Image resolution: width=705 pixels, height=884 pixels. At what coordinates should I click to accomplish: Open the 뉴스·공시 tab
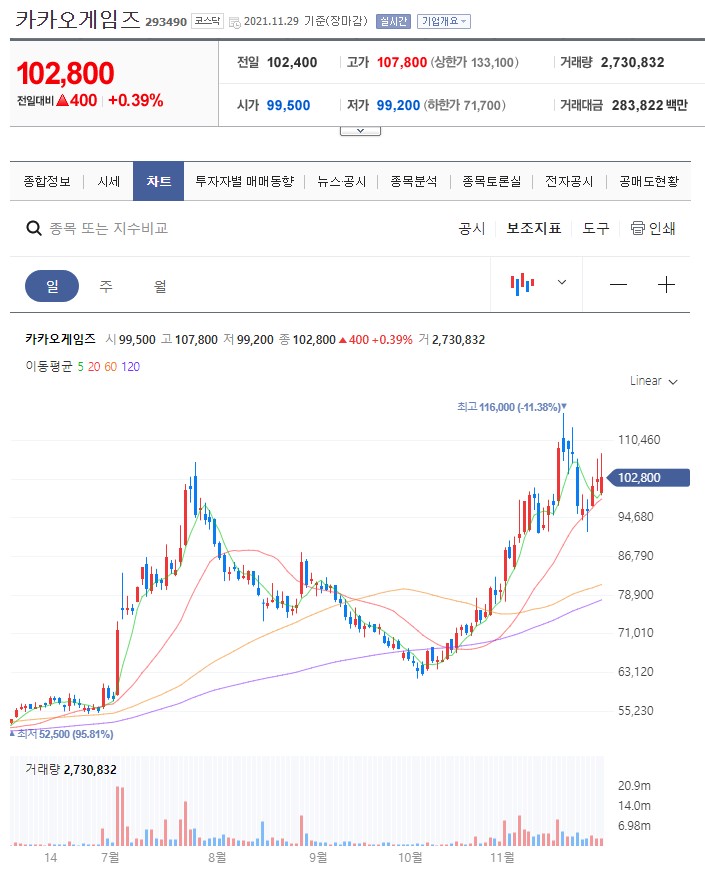pos(342,182)
